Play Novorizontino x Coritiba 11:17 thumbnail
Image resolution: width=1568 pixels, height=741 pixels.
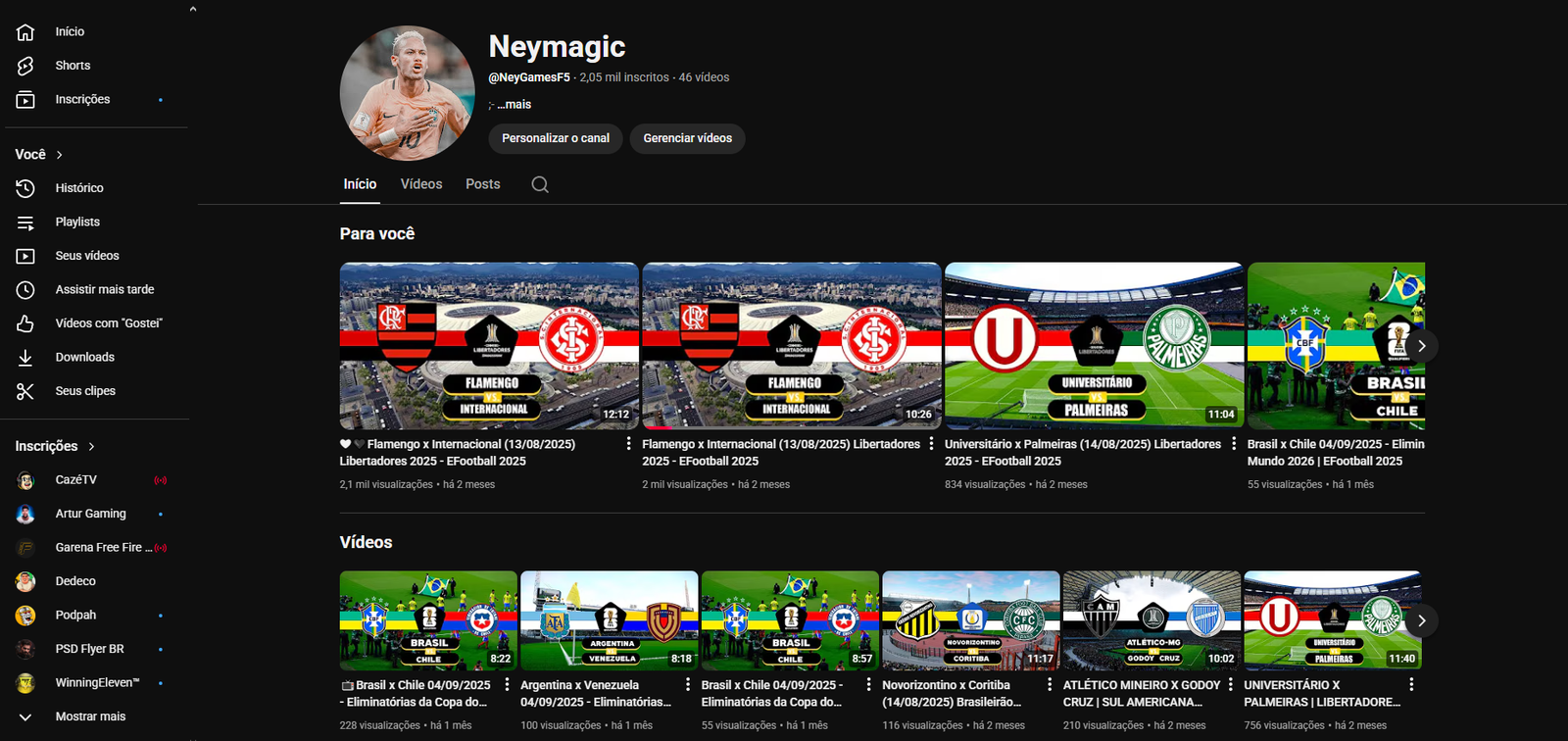coord(971,620)
